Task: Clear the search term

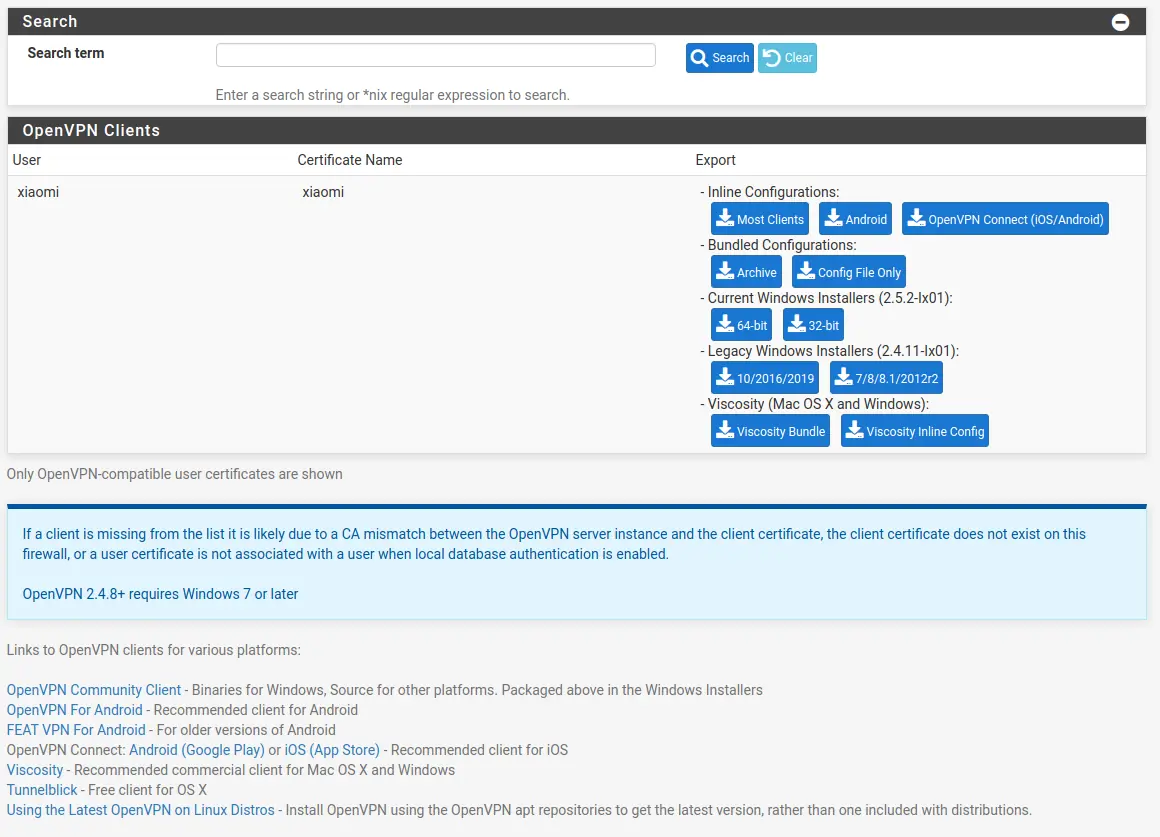Action: [787, 58]
